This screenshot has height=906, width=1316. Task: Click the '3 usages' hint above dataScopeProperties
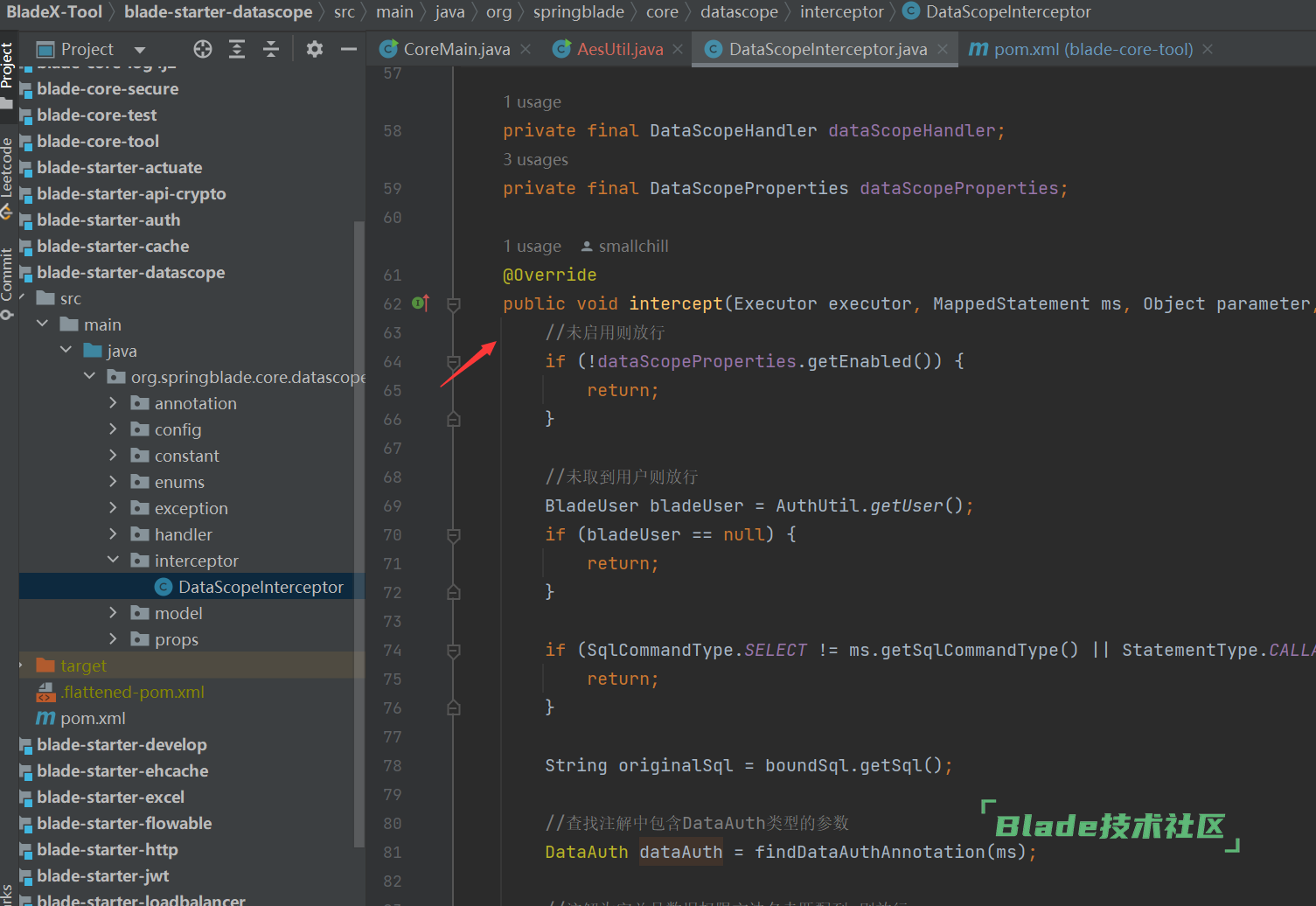tap(535, 160)
